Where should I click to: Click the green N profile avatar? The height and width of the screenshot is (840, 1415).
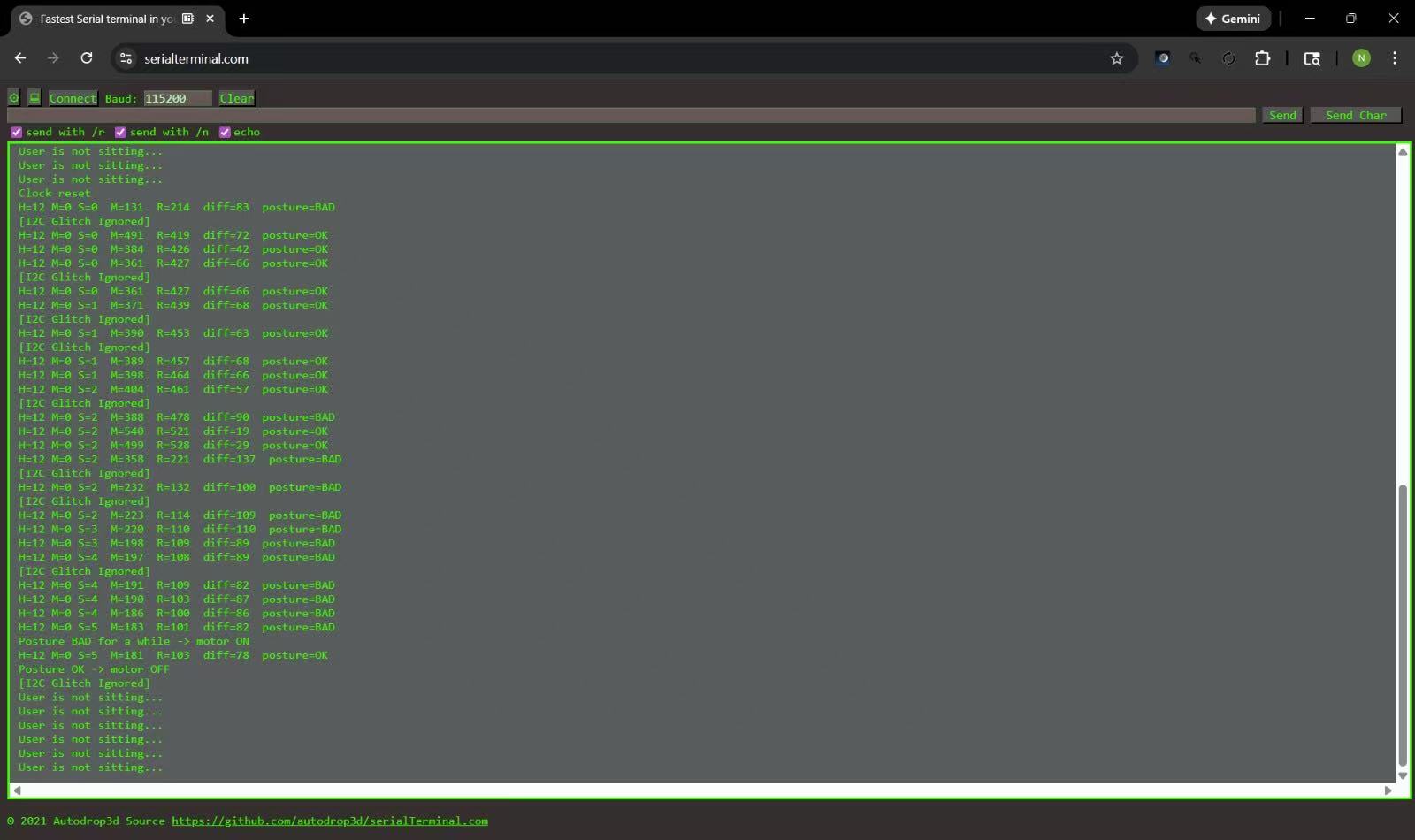(x=1361, y=58)
